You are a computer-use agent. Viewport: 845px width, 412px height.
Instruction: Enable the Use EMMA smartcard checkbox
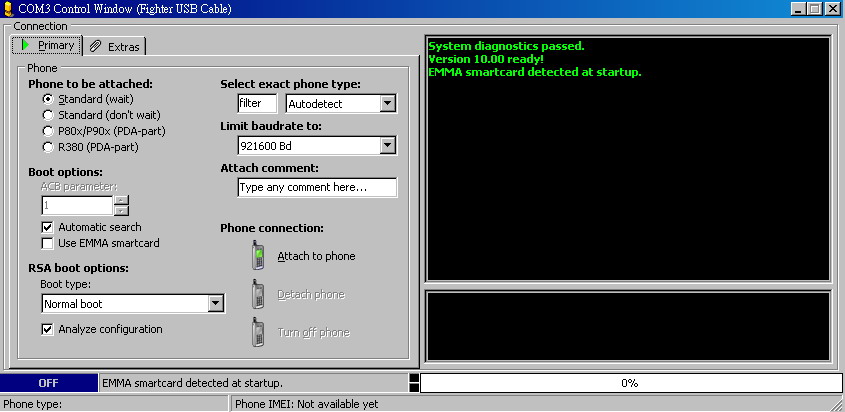47,243
